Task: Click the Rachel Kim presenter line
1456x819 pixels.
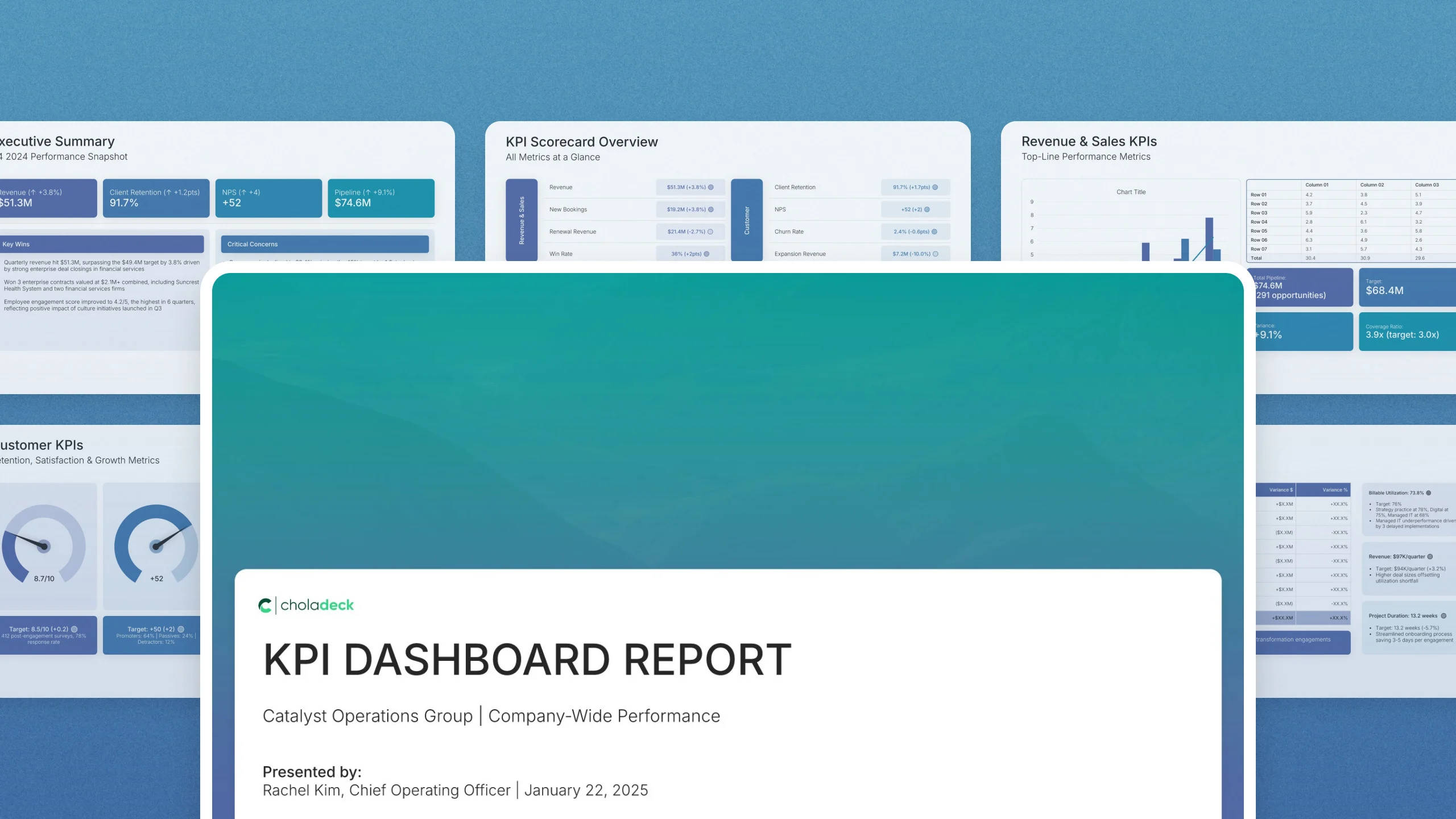Action: click(x=455, y=791)
